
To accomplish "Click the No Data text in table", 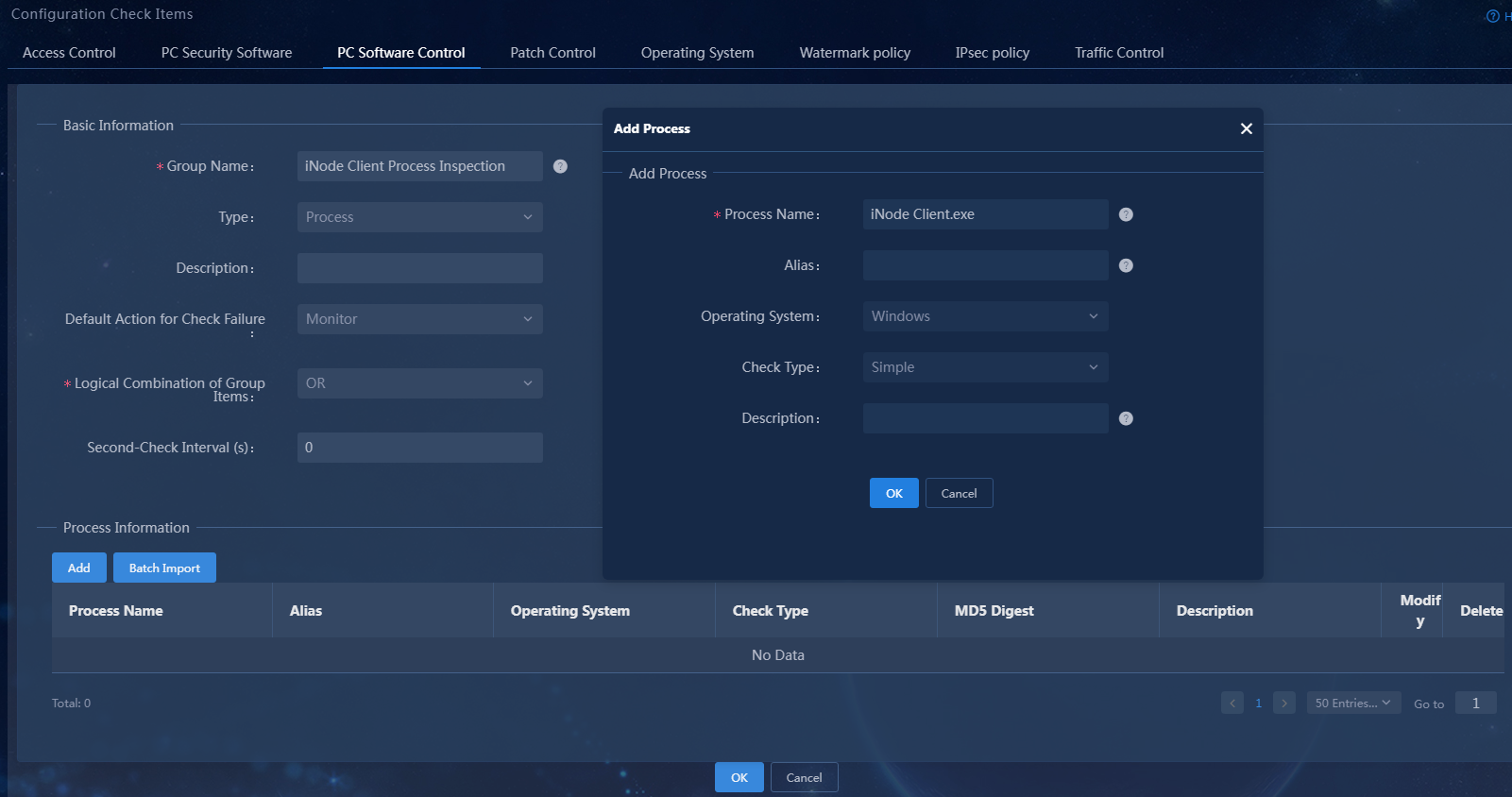I will 778,655.
